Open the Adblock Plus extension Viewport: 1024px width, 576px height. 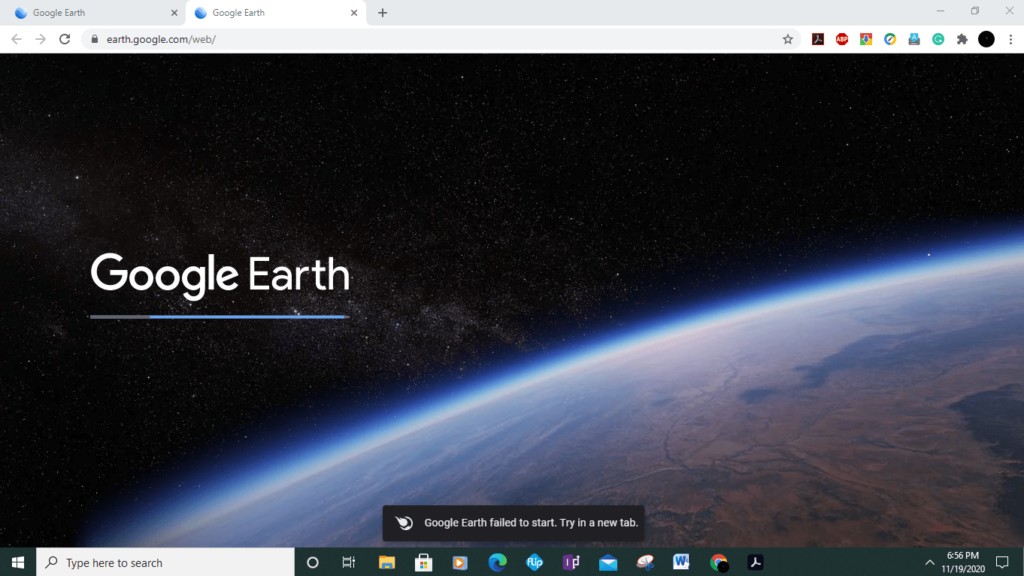coord(842,39)
